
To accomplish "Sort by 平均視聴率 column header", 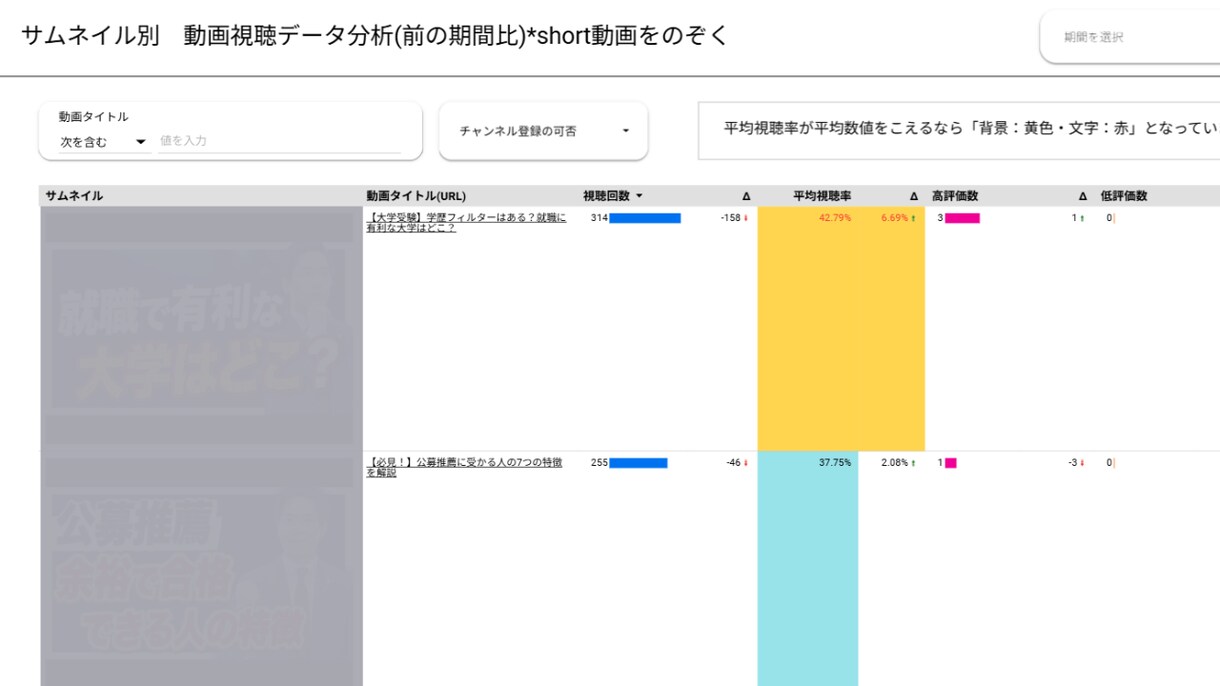I will tap(822, 196).
